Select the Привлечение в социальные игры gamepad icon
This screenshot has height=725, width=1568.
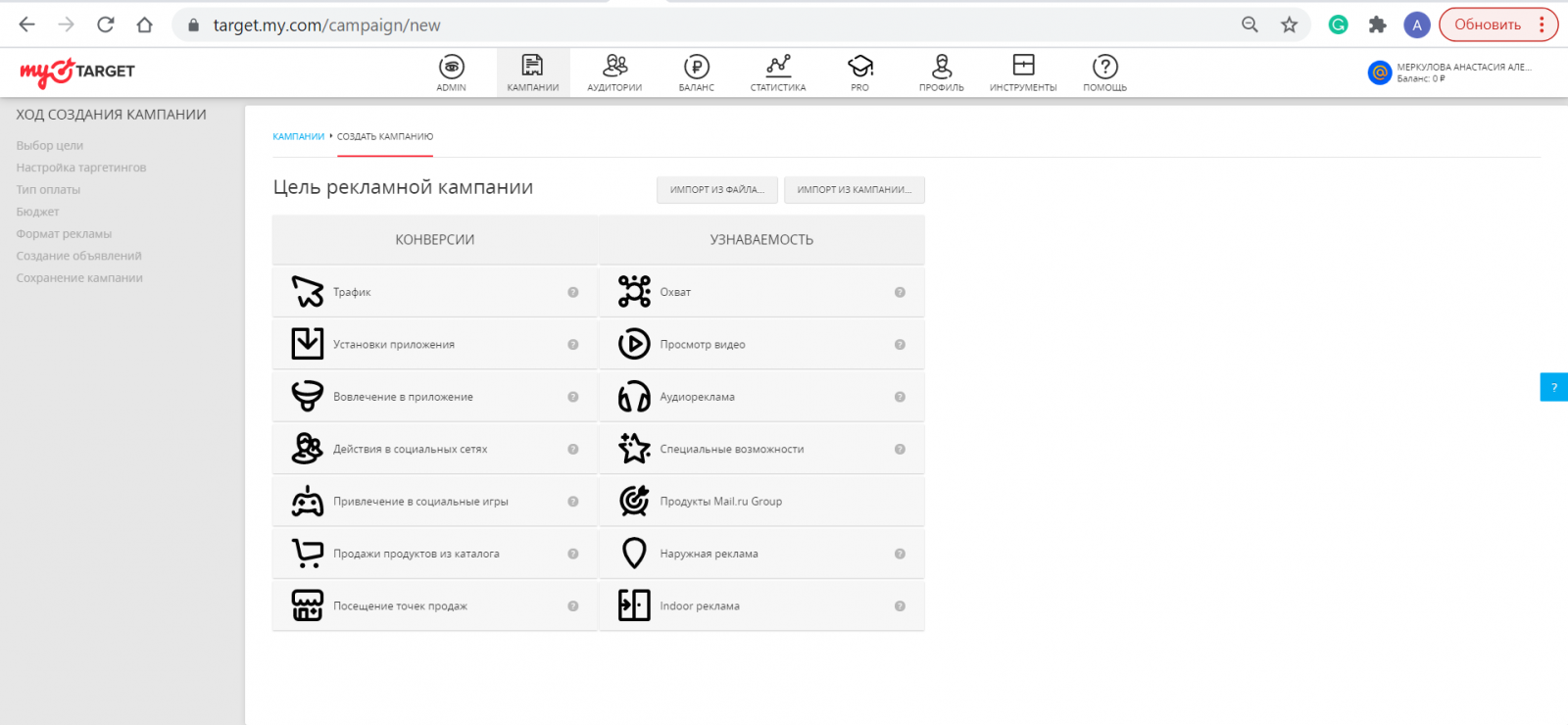pos(308,502)
